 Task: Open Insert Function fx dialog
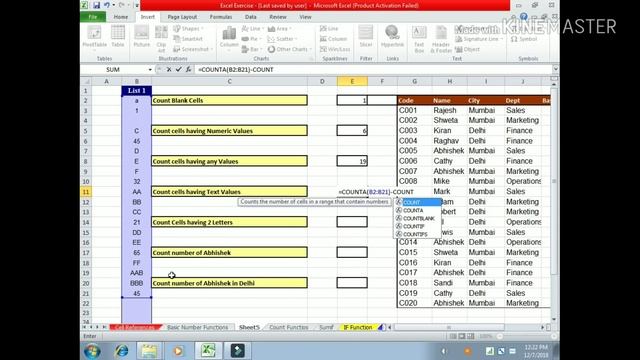click(x=188, y=69)
